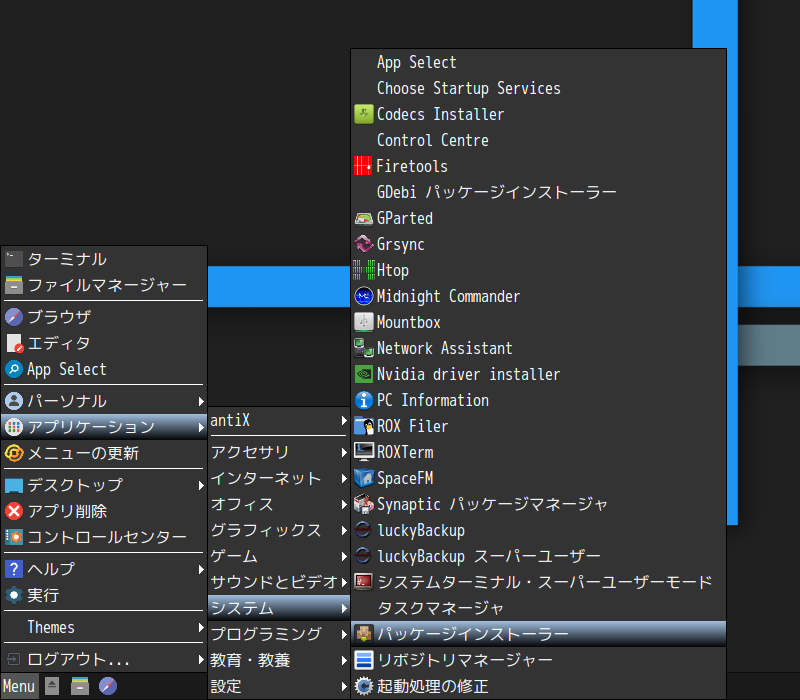Viewport: 800px width, 700px height.
Task: Click the リポジトリマネージャー blue list icon
Action: [x=363, y=660]
